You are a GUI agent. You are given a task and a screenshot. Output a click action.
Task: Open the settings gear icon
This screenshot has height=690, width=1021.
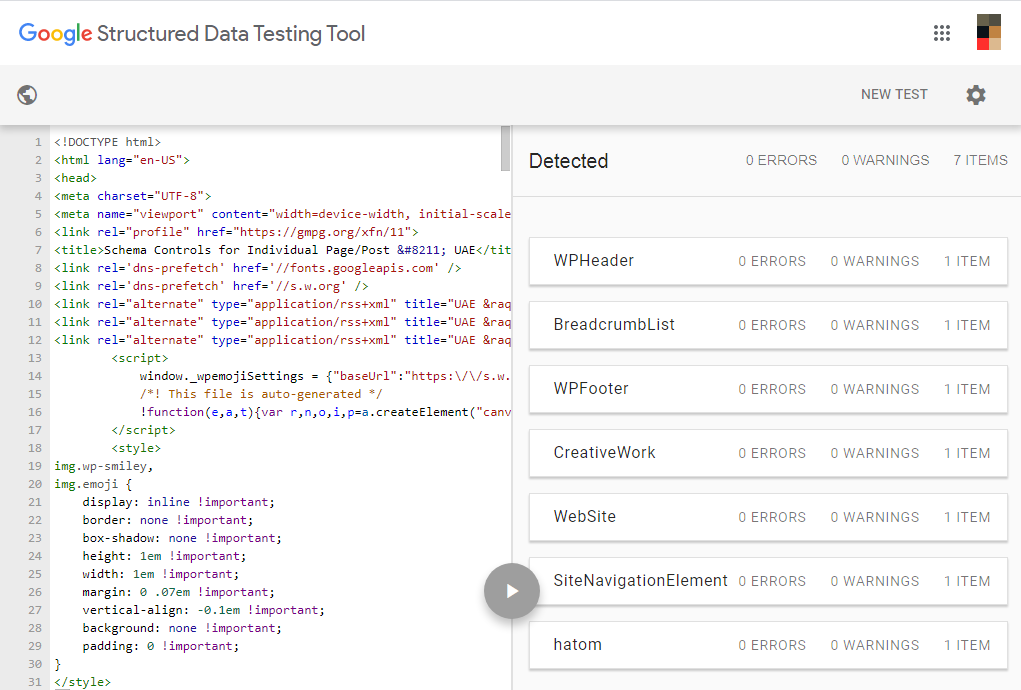(975, 95)
